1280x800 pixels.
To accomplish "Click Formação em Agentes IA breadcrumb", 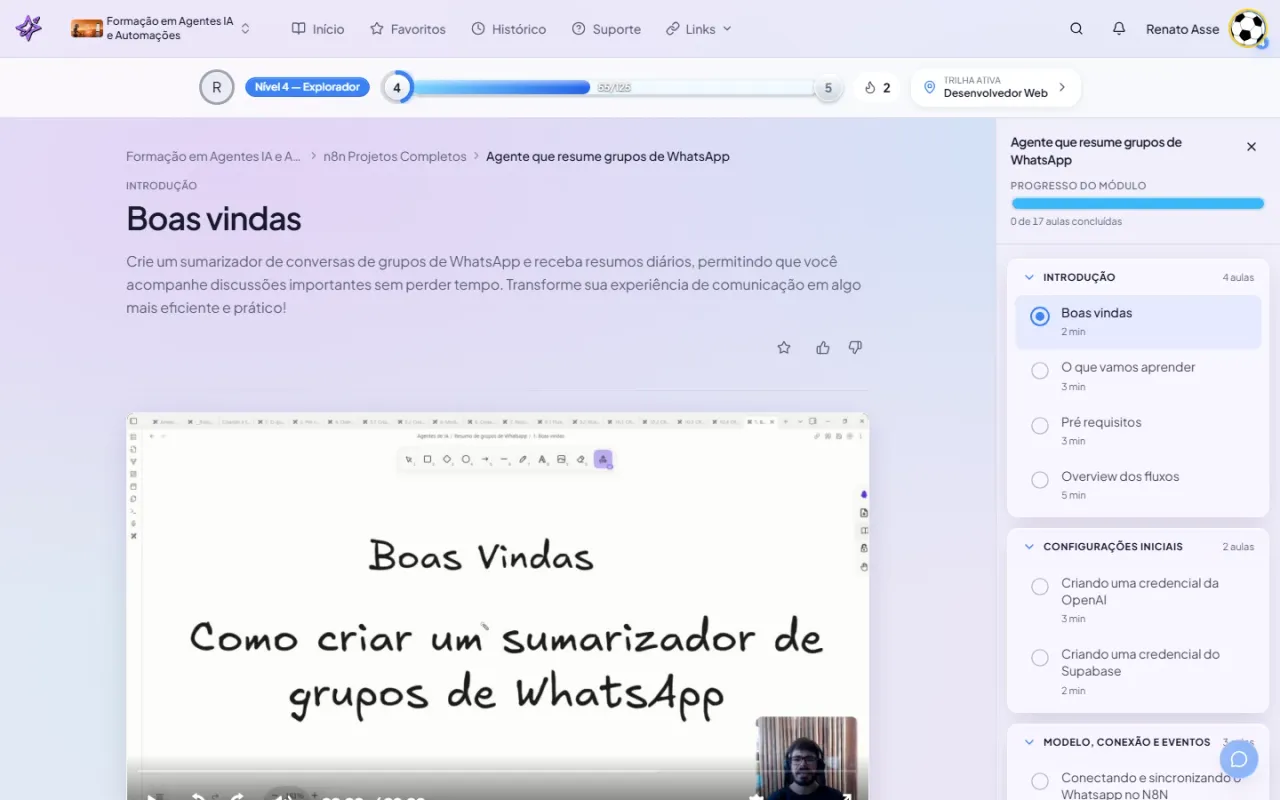I will coord(213,156).
